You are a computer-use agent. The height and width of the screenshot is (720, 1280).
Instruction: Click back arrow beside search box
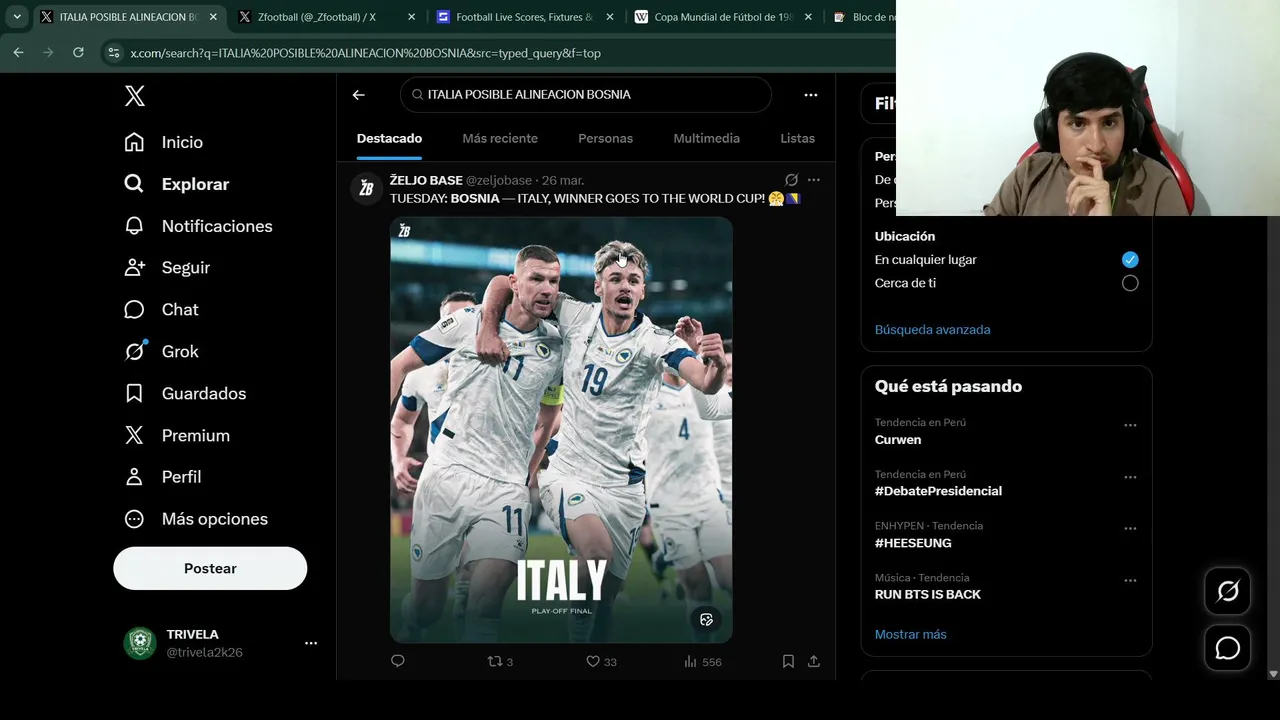pyautogui.click(x=359, y=95)
